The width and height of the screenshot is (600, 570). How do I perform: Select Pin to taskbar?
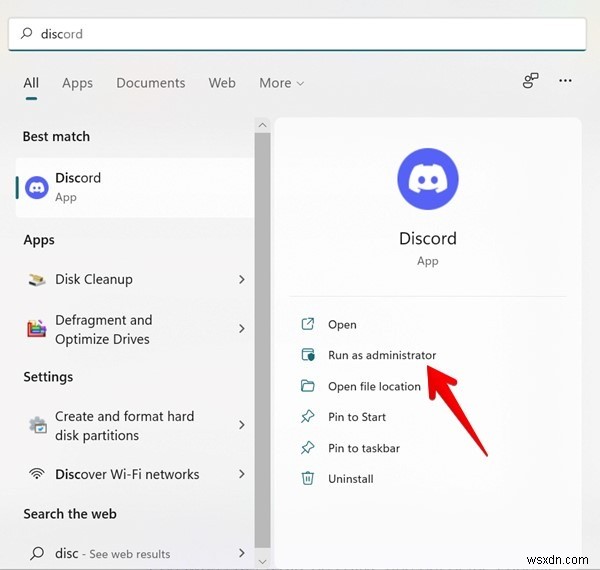pyautogui.click(x=364, y=448)
